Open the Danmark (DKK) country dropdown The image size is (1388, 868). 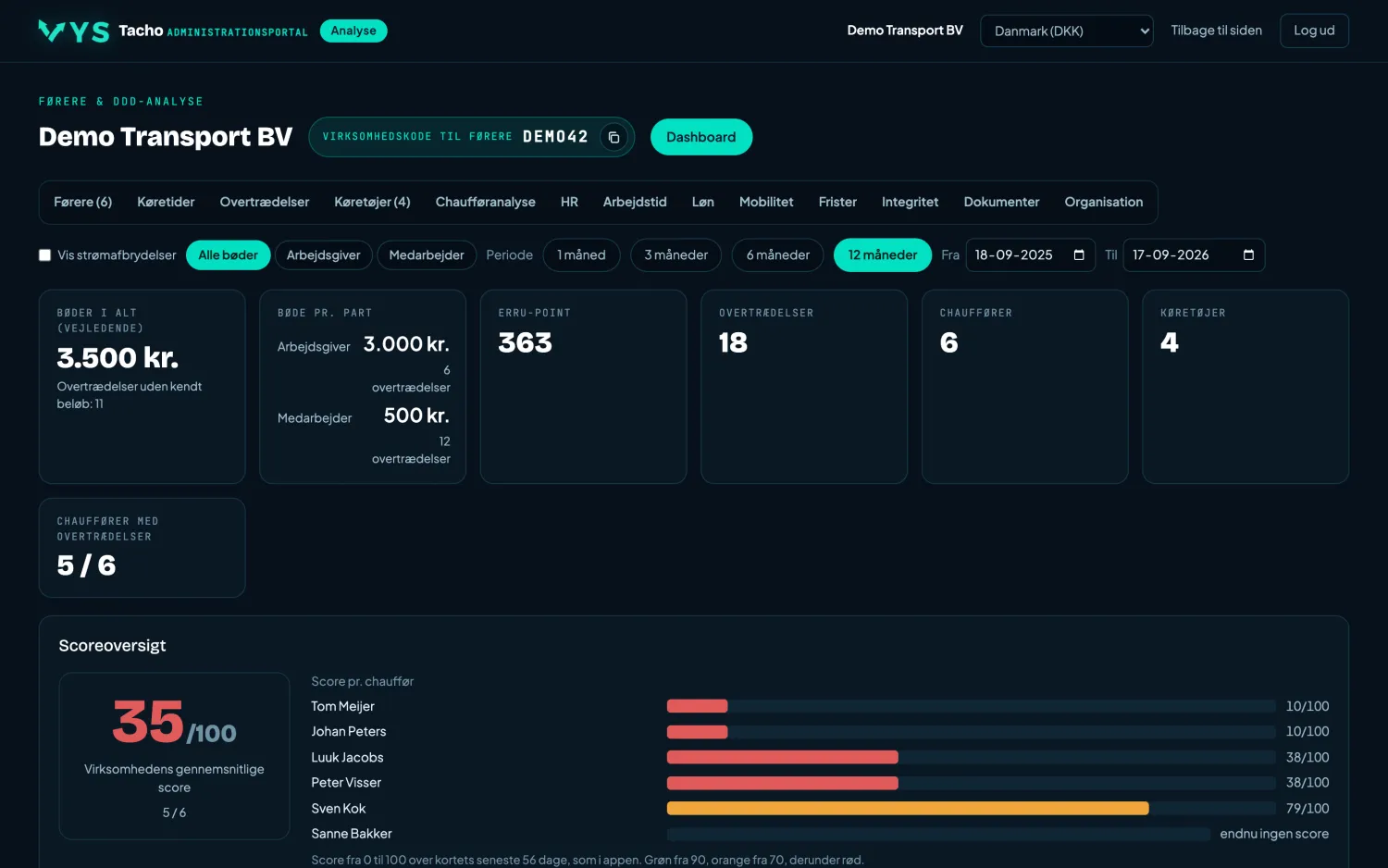pyautogui.click(x=1067, y=31)
